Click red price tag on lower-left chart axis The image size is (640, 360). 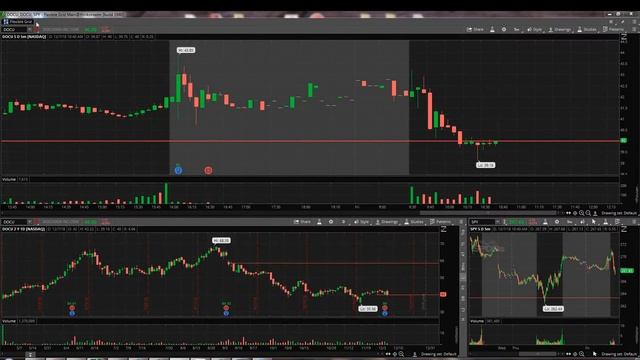pyautogui.click(x=443, y=294)
